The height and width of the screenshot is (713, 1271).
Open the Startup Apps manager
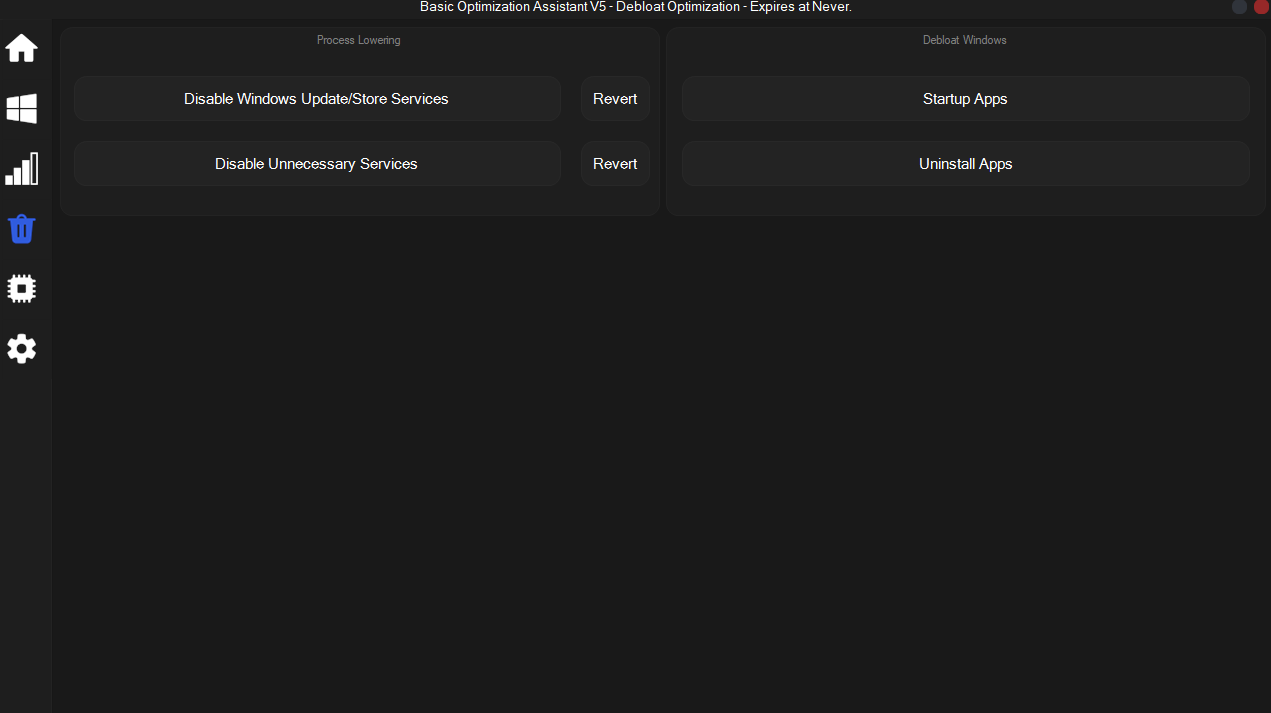(x=965, y=99)
